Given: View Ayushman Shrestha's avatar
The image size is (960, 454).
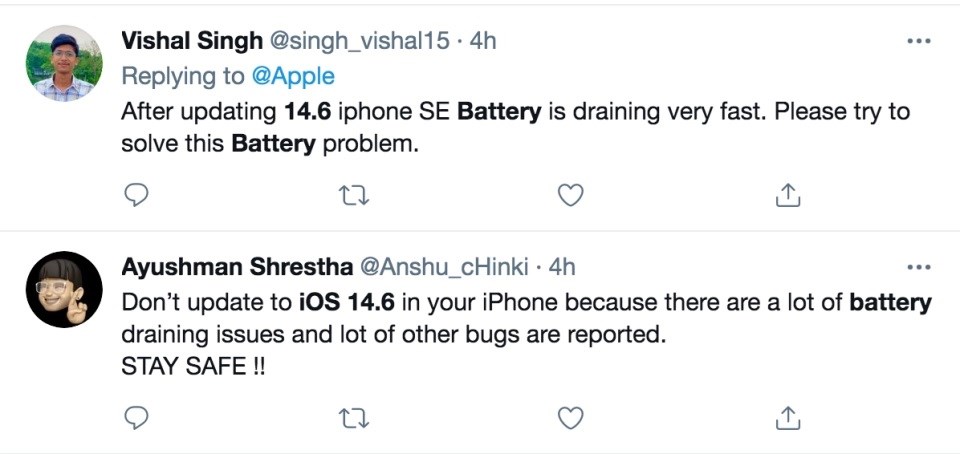Looking at the screenshot, I should [64, 289].
